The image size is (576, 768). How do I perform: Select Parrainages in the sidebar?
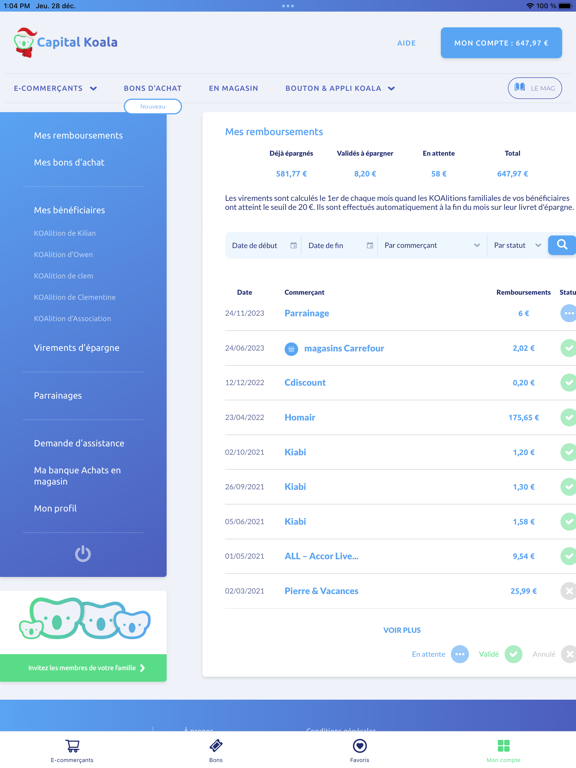click(58, 396)
